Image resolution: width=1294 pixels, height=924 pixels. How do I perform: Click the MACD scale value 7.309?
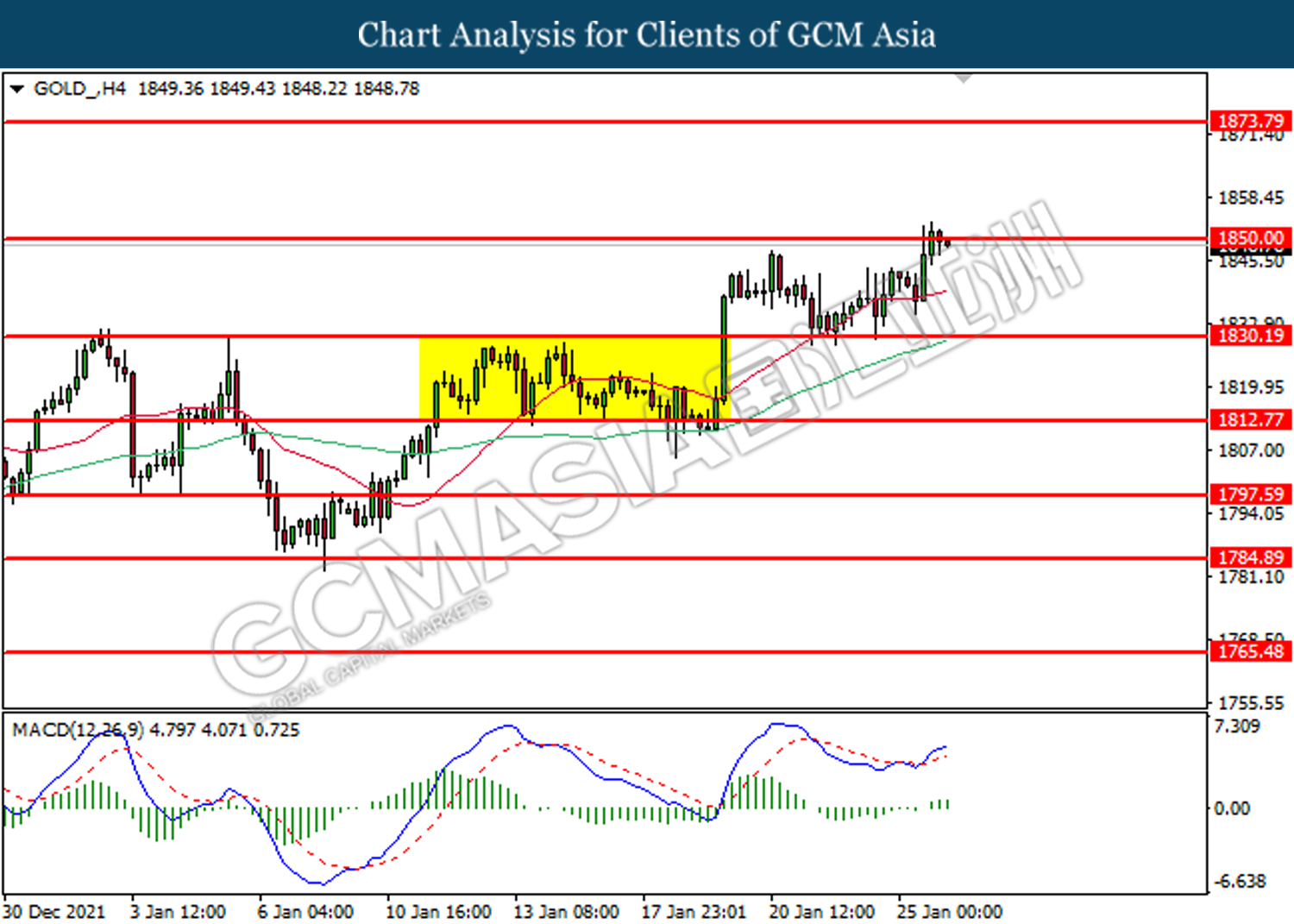click(x=1237, y=726)
